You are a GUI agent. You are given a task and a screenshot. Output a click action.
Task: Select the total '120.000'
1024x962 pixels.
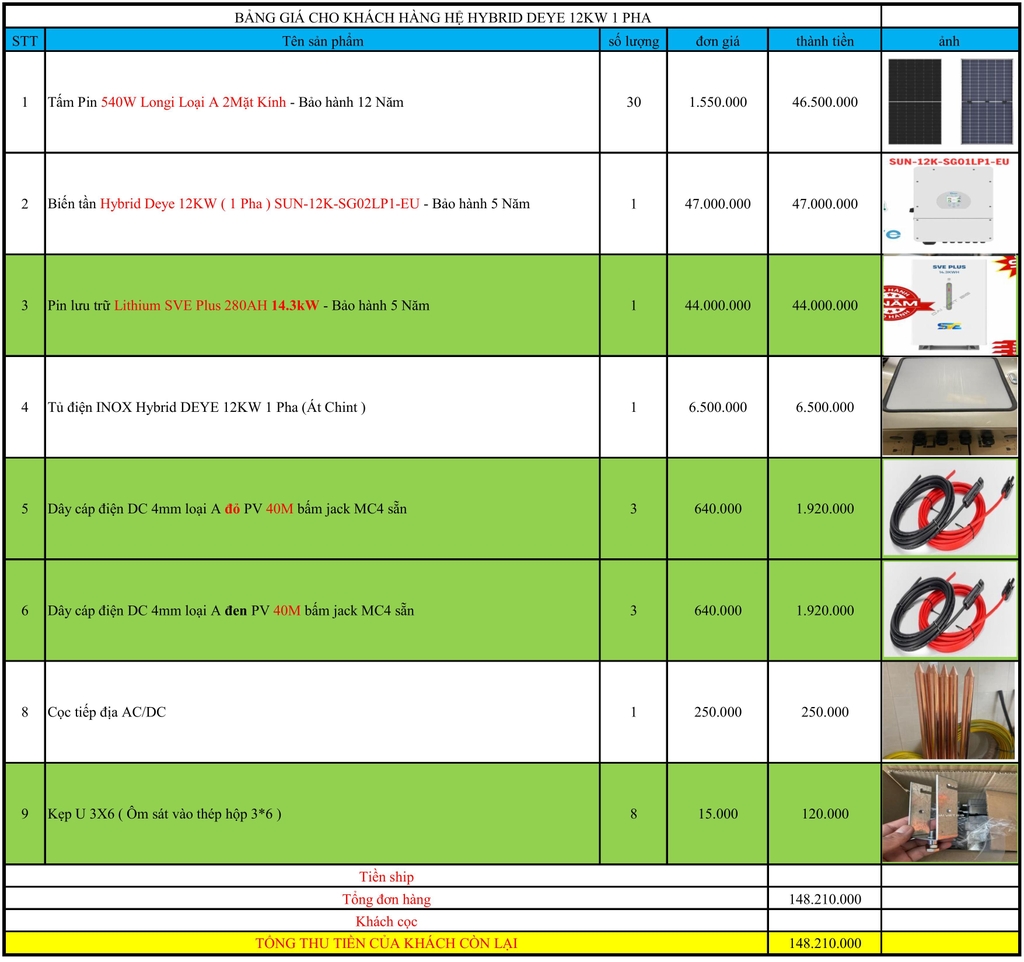(x=825, y=814)
